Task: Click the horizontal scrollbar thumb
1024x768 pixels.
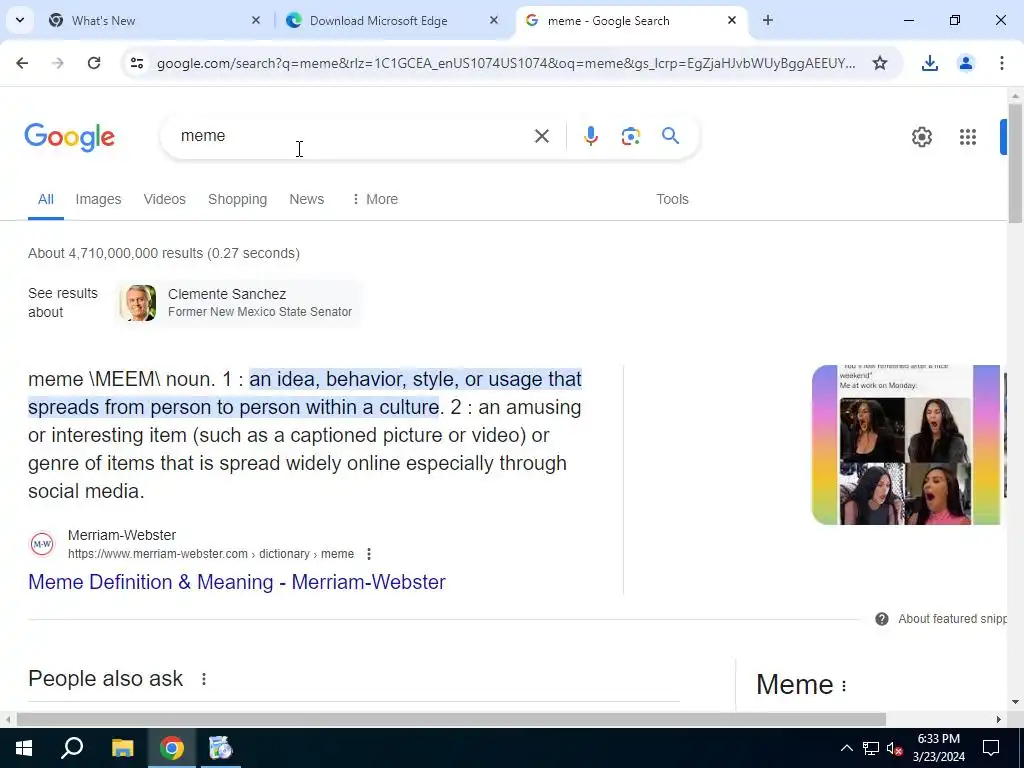Action: pyautogui.click(x=451, y=720)
